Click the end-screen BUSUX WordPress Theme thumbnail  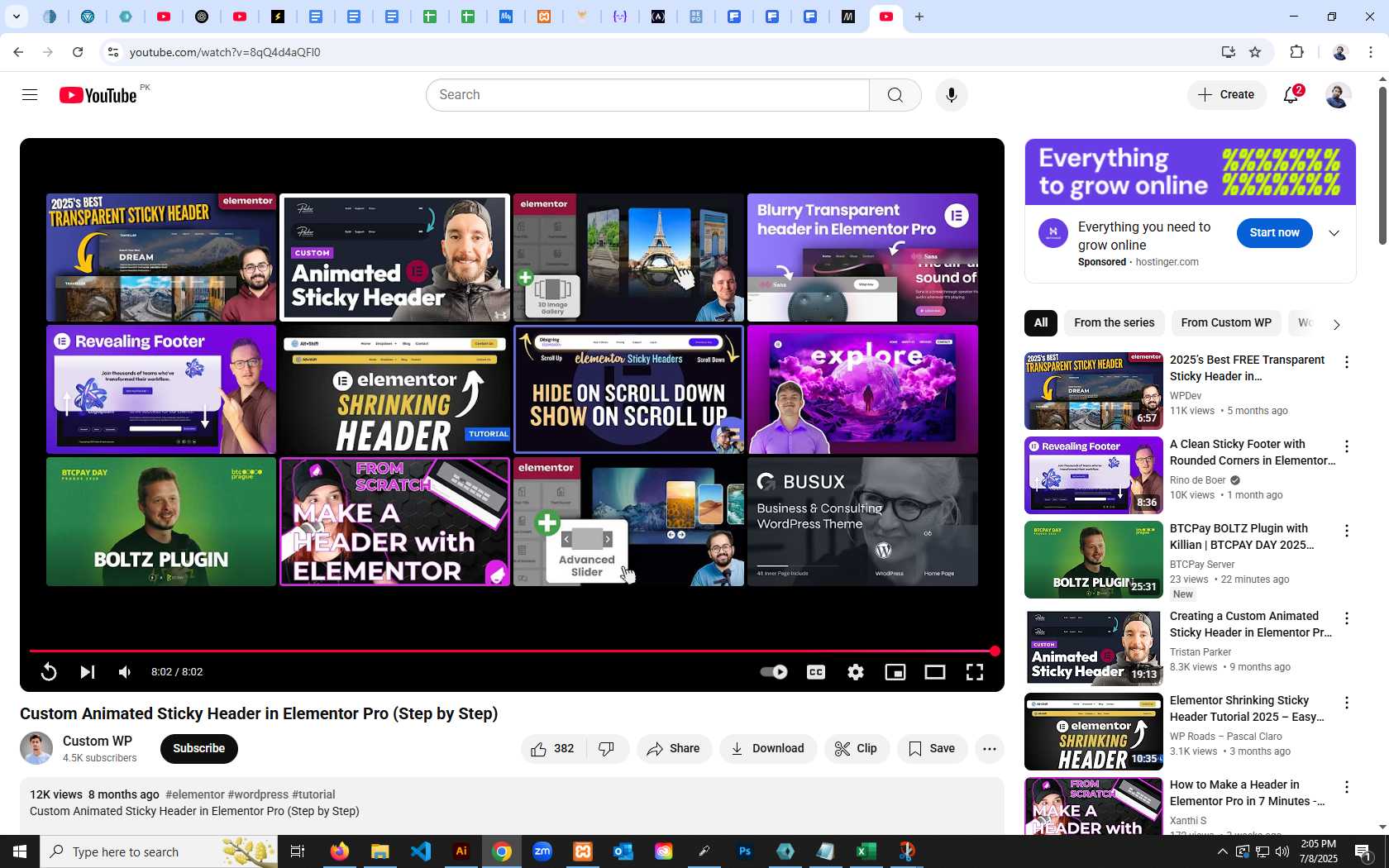coord(862,522)
